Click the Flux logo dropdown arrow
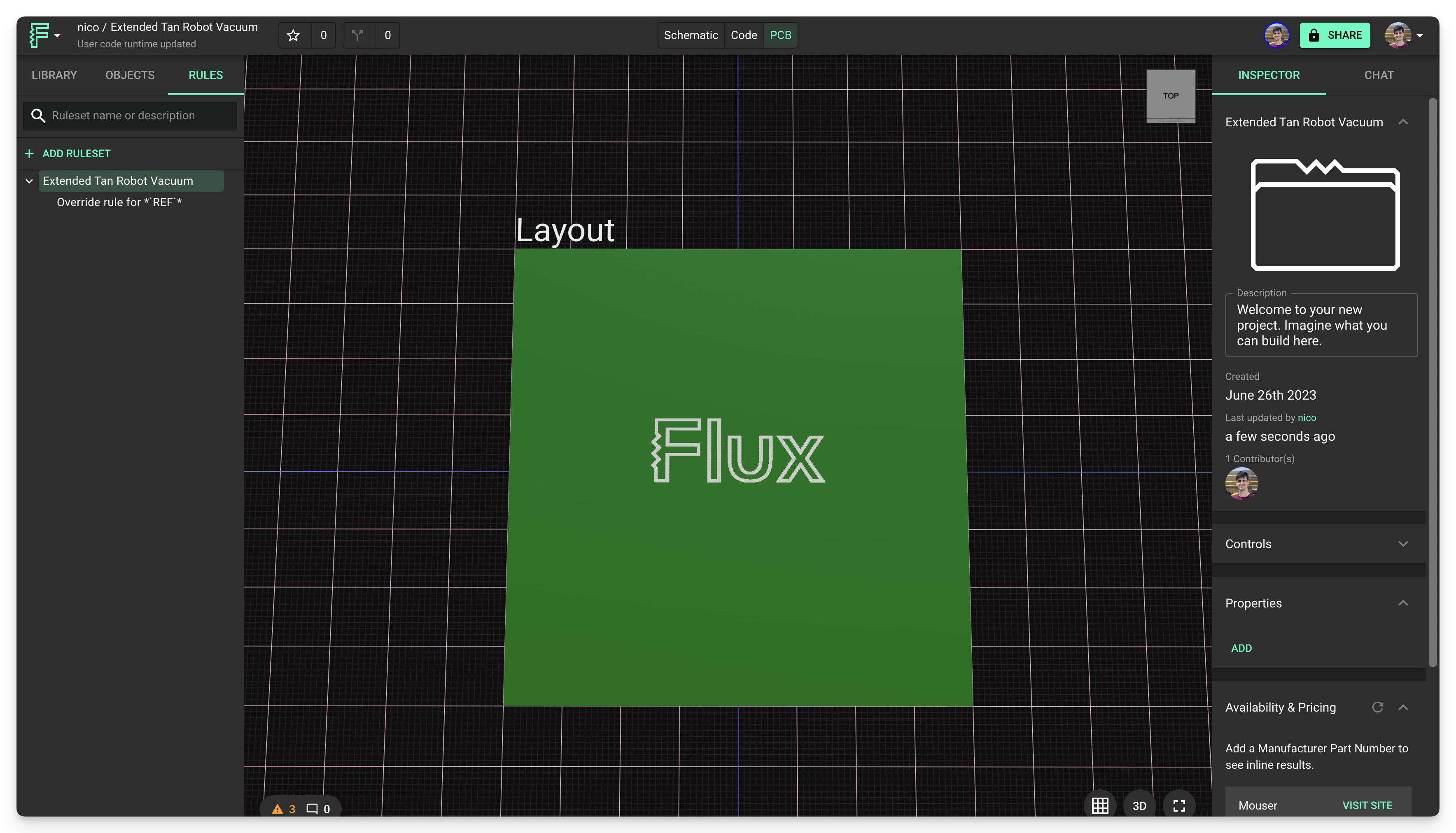The width and height of the screenshot is (1456, 833). (57, 35)
